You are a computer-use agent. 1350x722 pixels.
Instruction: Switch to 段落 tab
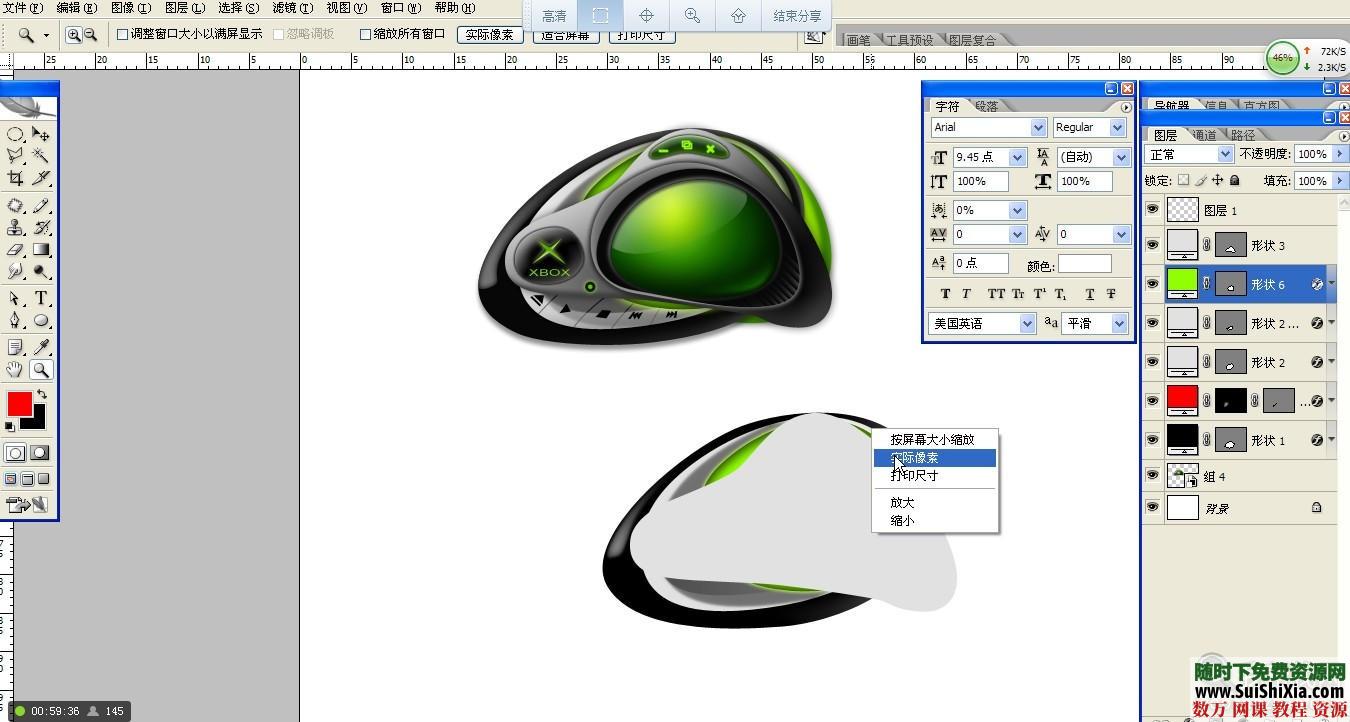pos(987,106)
